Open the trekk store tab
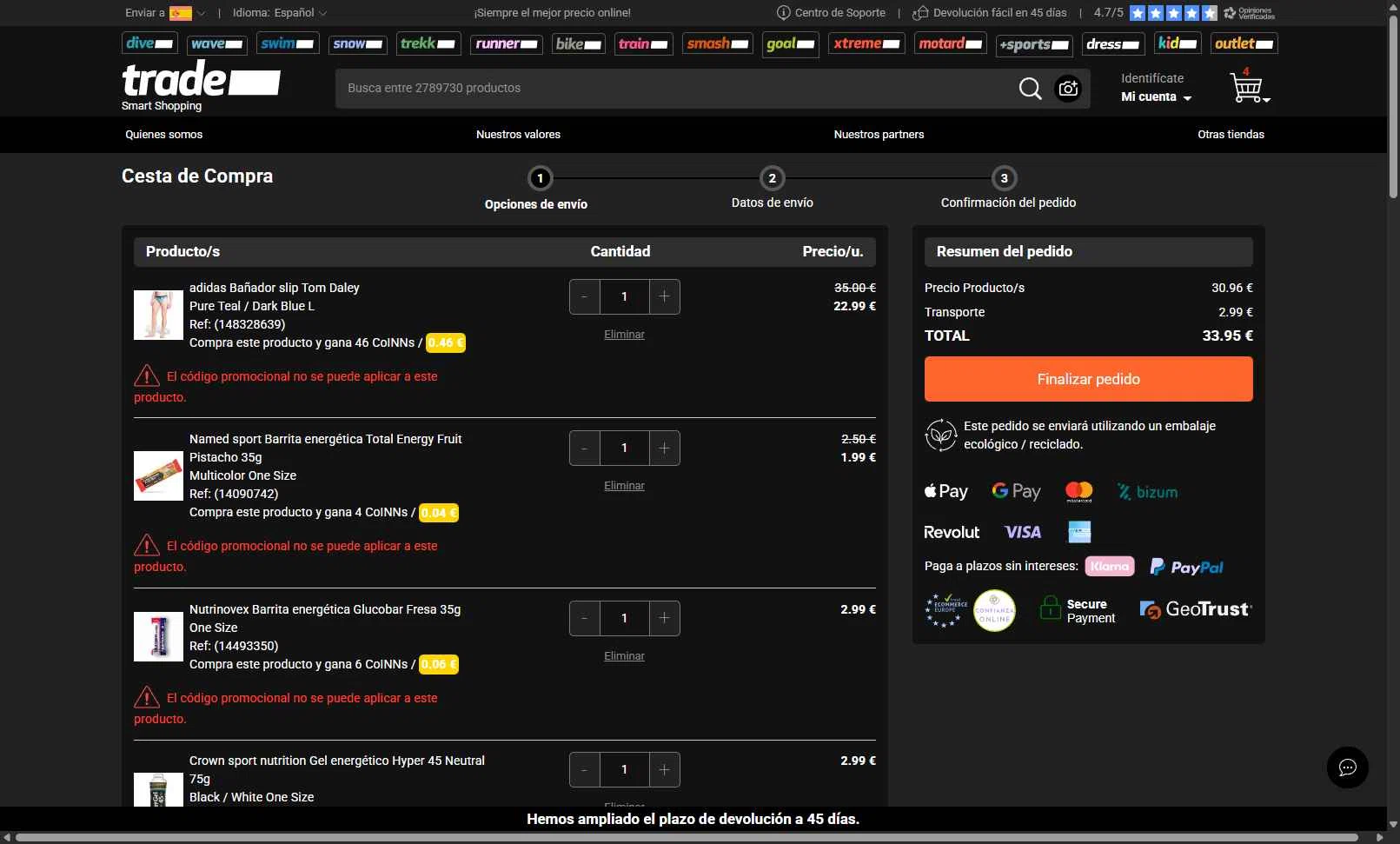Viewport: 1400px width, 844px height. pos(428,43)
